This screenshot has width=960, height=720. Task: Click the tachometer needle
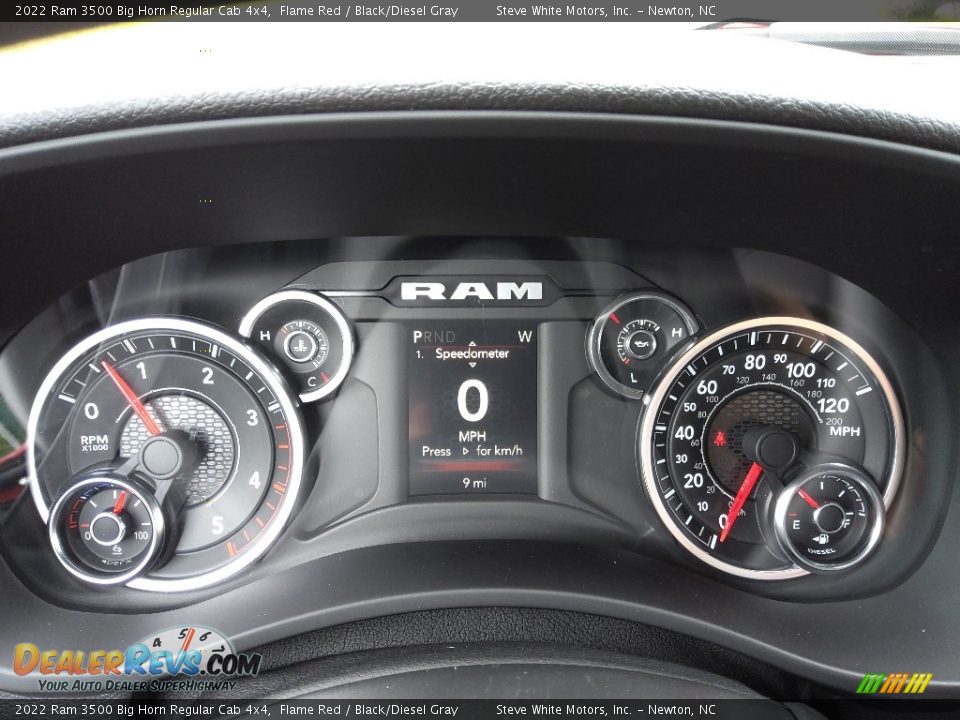(130, 397)
